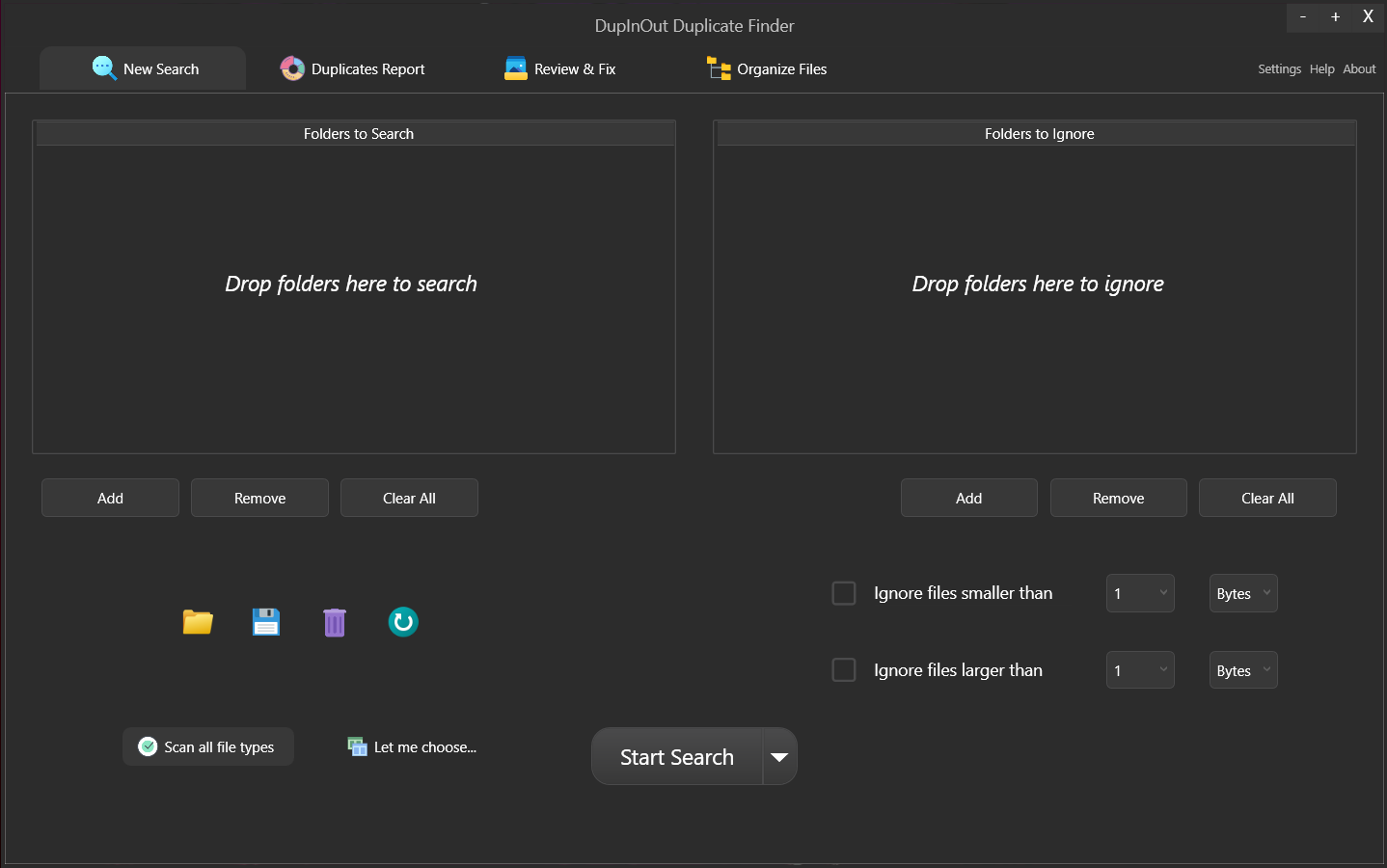Open Settings from the top right
Screen dimensions: 1387x868
(x=1279, y=69)
